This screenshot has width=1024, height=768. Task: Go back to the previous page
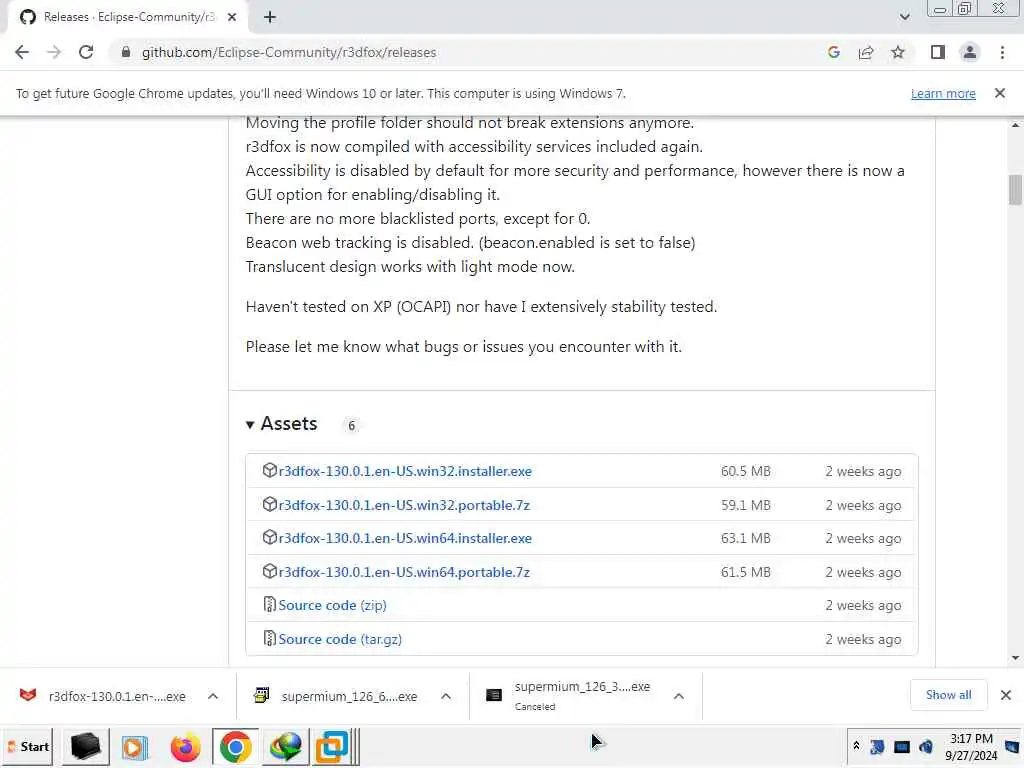(22, 52)
